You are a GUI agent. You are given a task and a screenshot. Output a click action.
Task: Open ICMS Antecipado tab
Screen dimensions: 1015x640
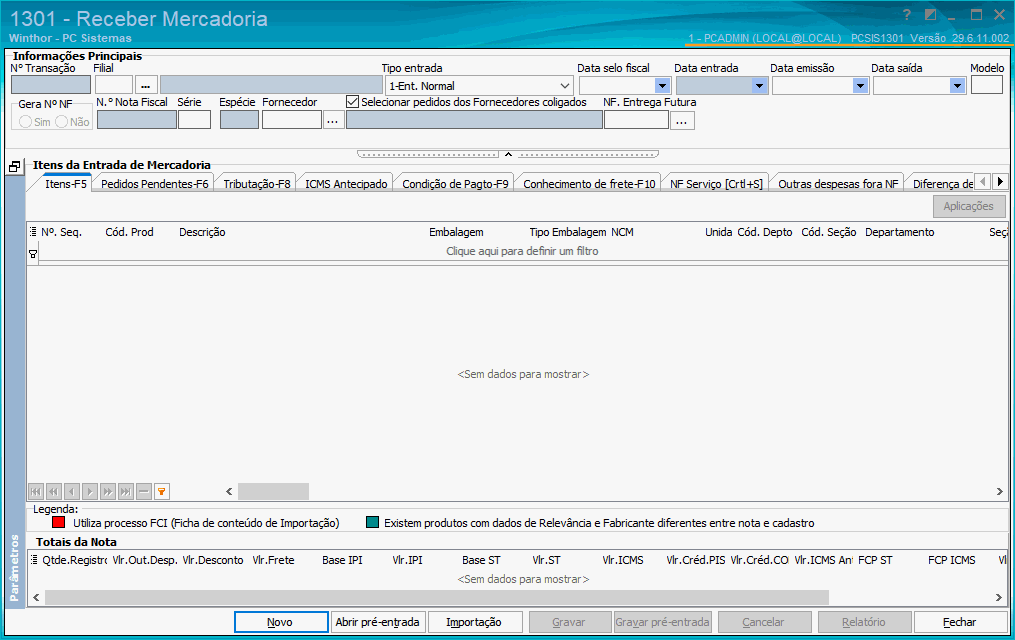(346, 184)
